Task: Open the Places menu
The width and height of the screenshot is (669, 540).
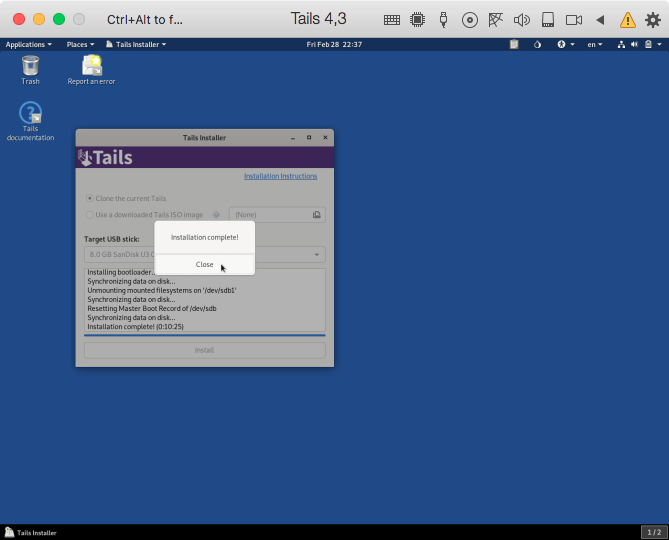Action: tap(80, 44)
